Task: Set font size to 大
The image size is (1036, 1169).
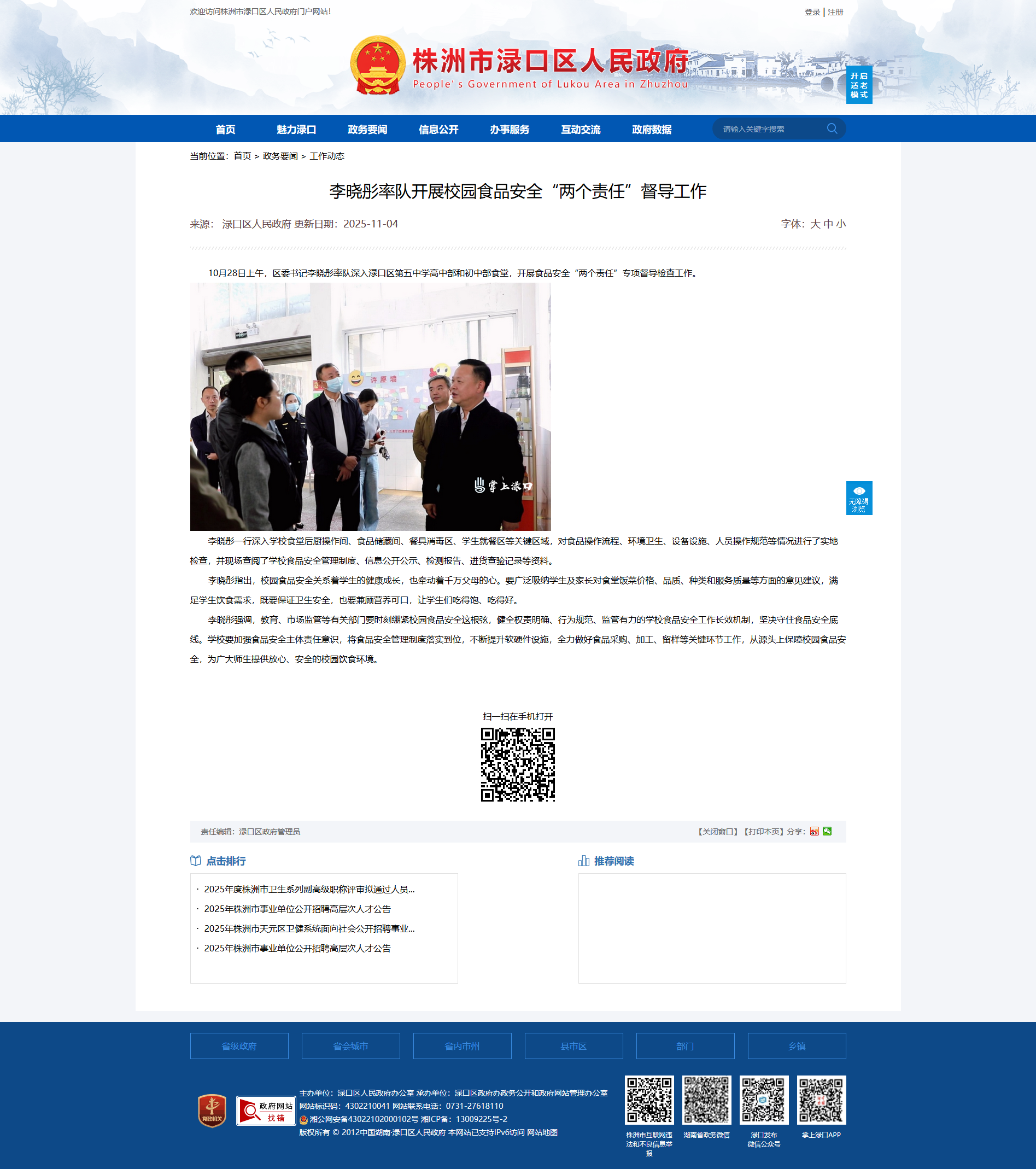Action: click(815, 224)
